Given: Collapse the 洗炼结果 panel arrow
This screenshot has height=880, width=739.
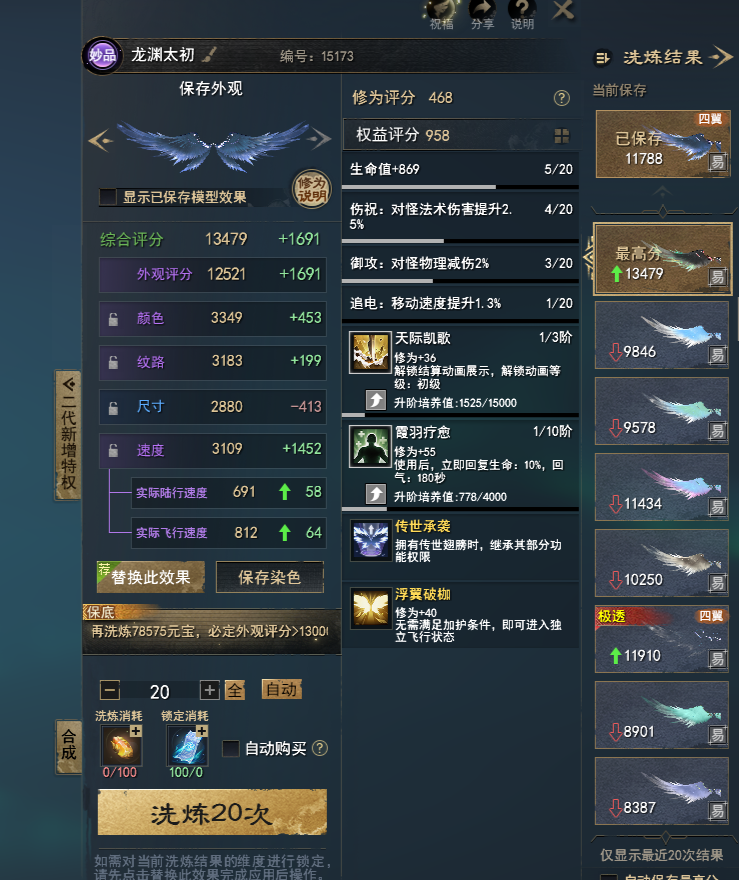Looking at the screenshot, I should point(722,57).
